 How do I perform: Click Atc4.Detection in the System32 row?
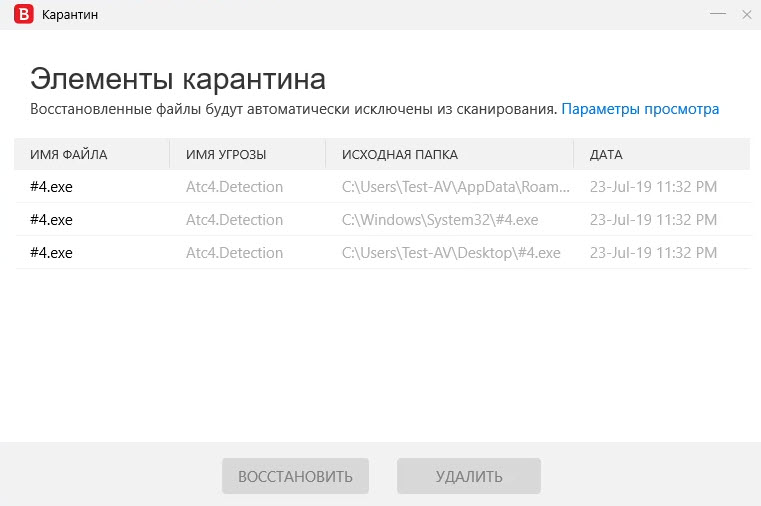click(234, 220)
